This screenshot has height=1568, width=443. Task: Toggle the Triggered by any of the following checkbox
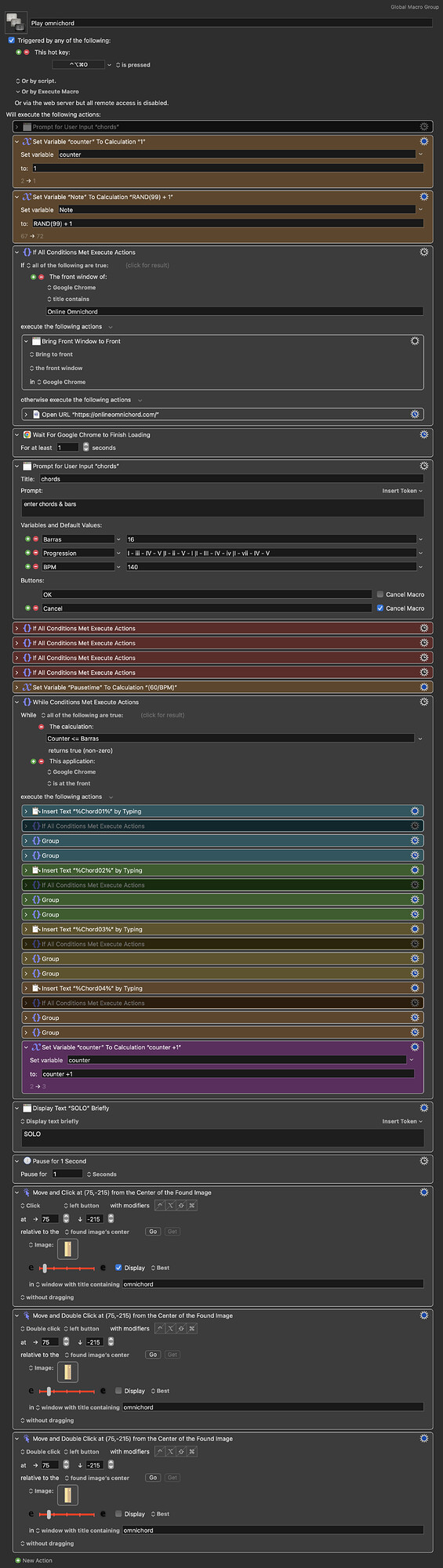11,40
